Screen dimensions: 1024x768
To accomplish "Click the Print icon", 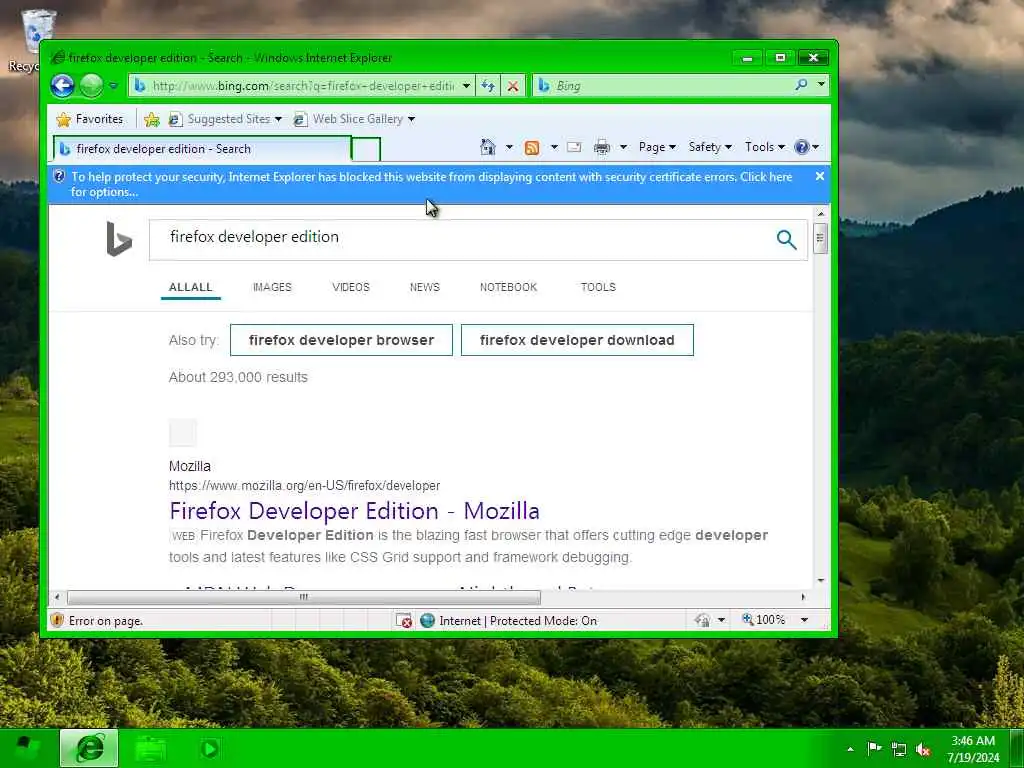I will click(x=601, y=147).
